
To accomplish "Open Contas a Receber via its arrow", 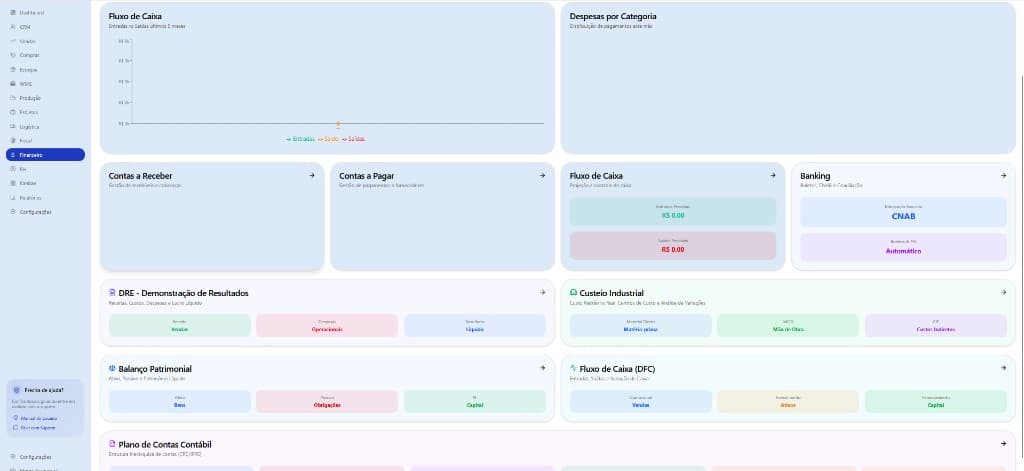I will tap(312, 175).
